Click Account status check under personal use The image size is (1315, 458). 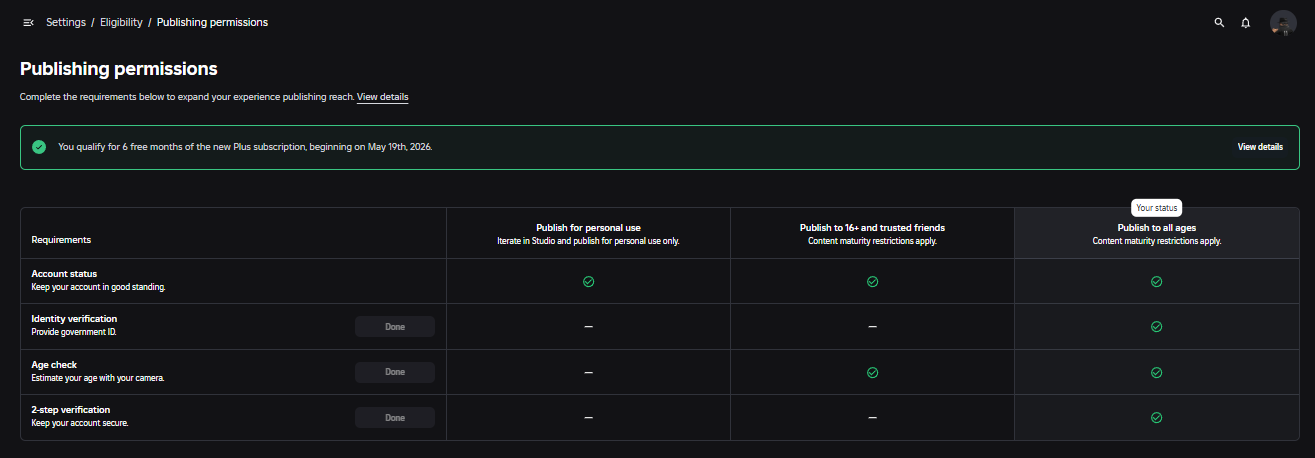[588, 282]
